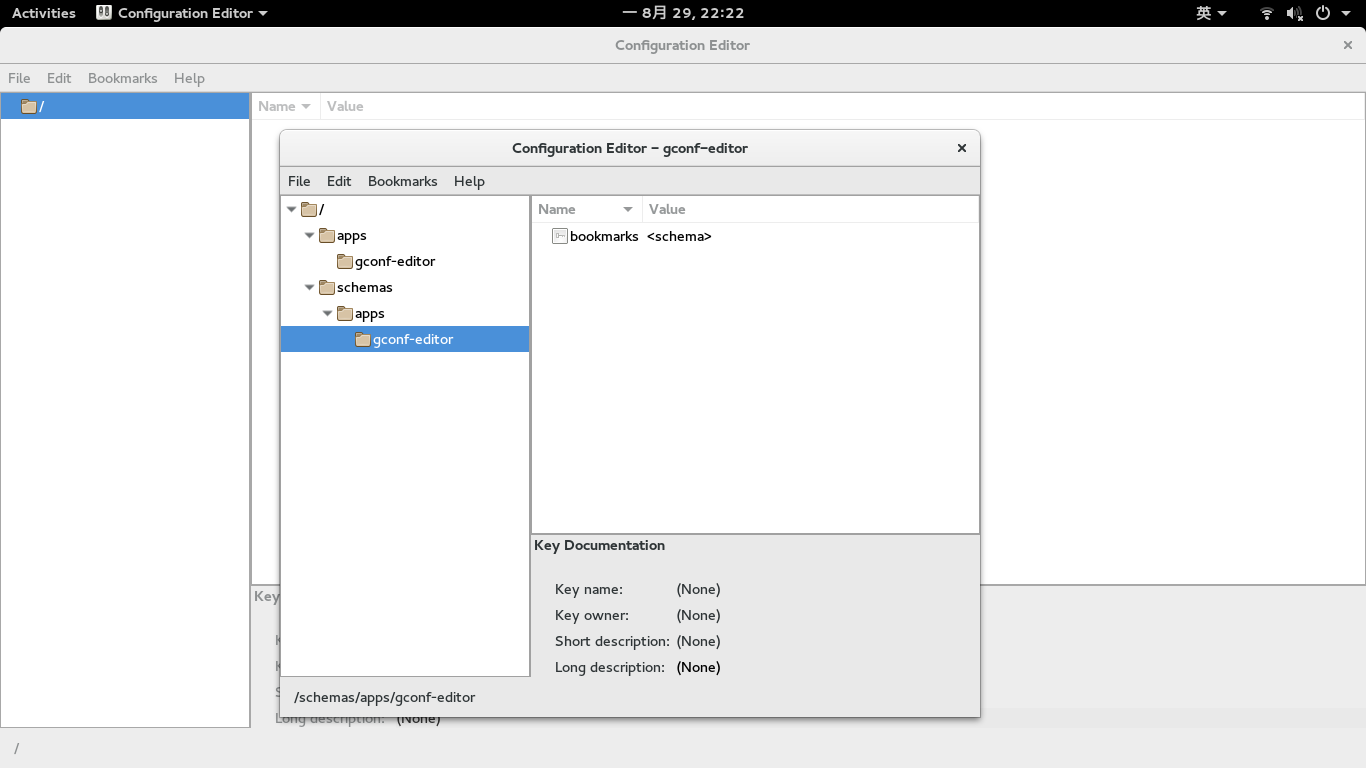Viewport: 1366px width, 768px height.
Task: Click the Key name (None) value
Action: click(698, 589)
